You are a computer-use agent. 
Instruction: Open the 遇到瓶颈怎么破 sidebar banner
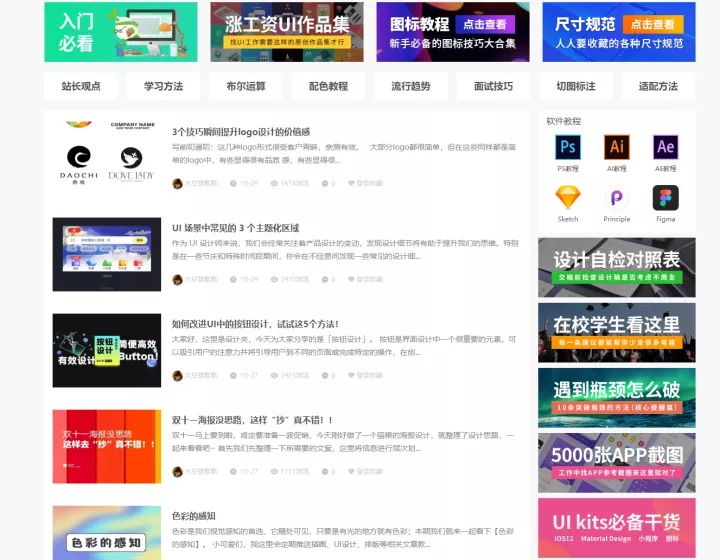tap(617, 398)
